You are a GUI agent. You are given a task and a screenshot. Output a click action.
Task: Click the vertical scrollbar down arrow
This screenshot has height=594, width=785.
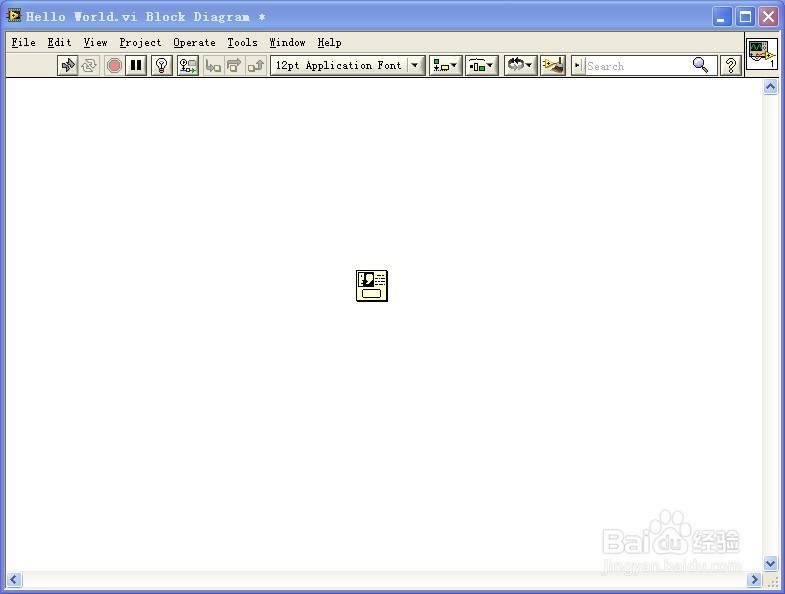(x=770, y=563)
